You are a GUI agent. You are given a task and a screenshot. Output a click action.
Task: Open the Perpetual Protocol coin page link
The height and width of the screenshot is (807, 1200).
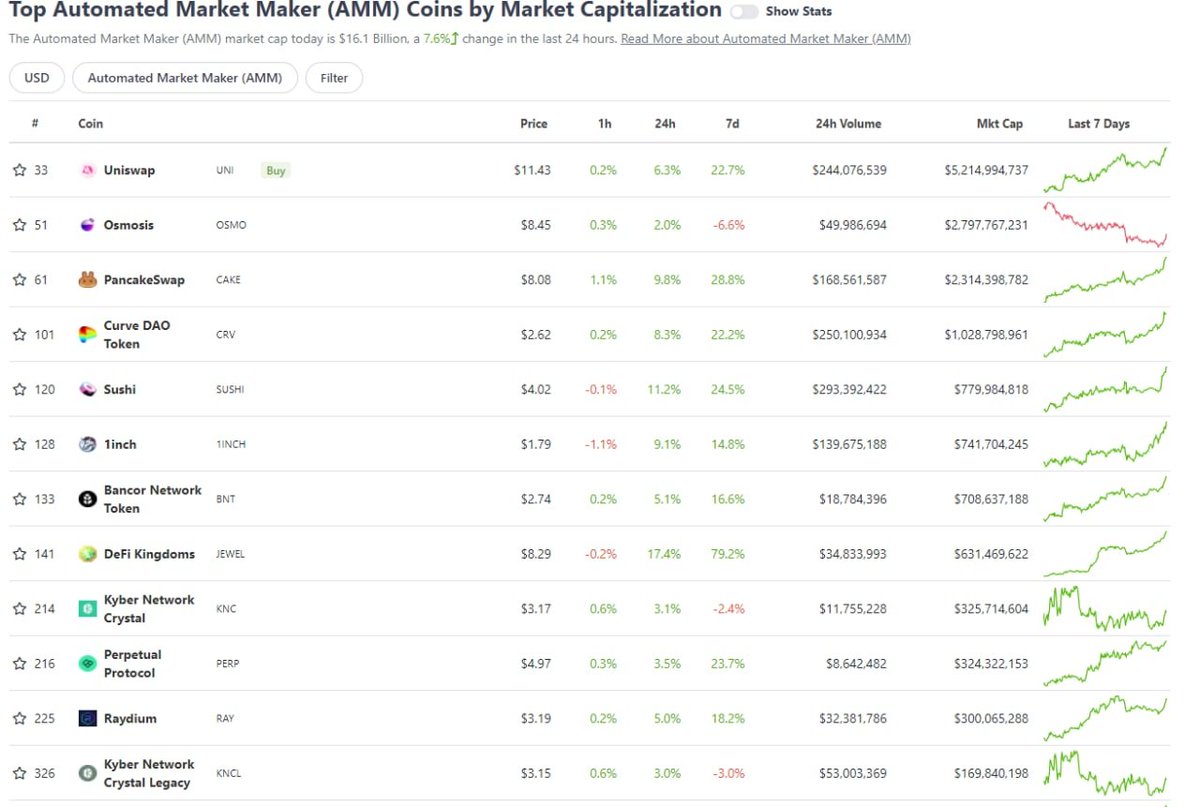point(133,664)
